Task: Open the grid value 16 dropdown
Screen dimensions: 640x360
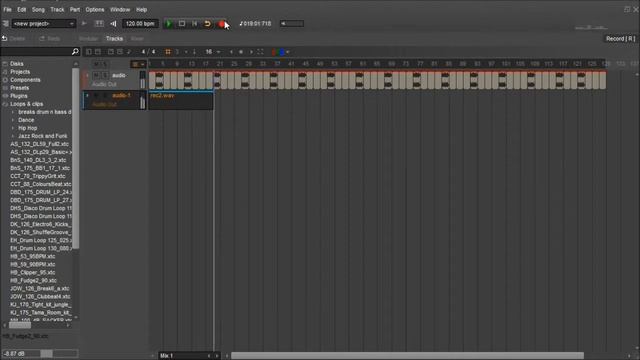Action: click(x=213, y=52)
